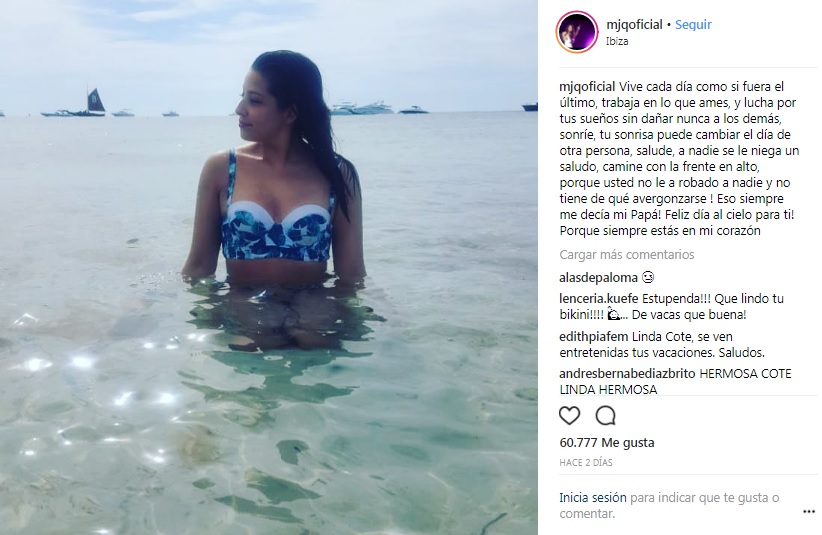Image resolution: width=822 pixels, height=535 pixels.
Task: Open the edithpiafem commenter profile
Action: [593, 336]
